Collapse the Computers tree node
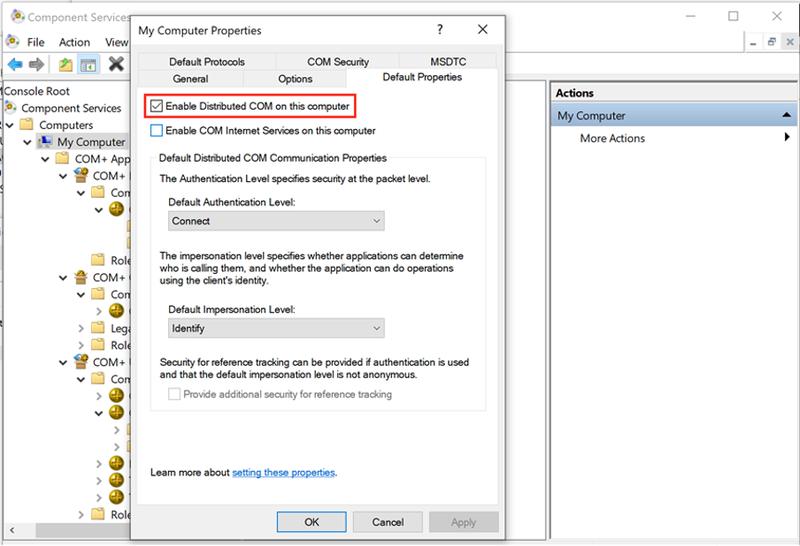Viewport: 800px width, 546px height. pyautogui.click(x=10, y=125)
